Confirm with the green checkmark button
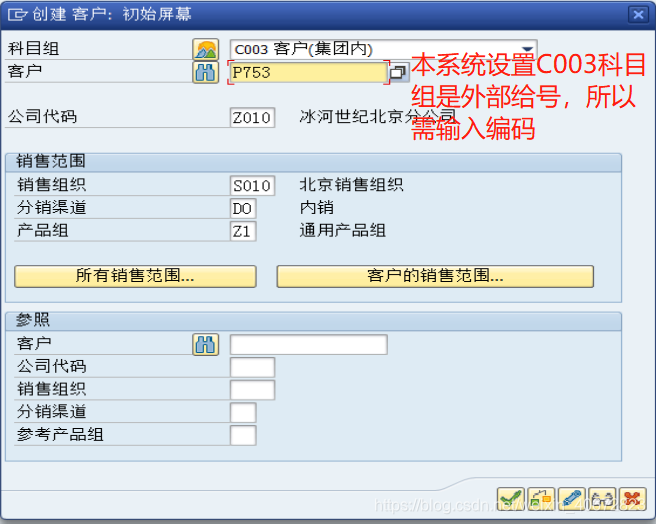 (511, 500)
